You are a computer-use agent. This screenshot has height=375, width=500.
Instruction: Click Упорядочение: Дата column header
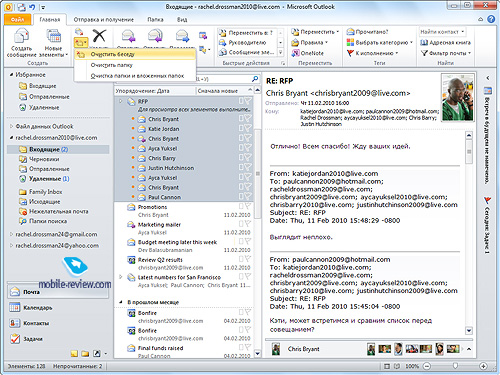click(x=155, y=91)
